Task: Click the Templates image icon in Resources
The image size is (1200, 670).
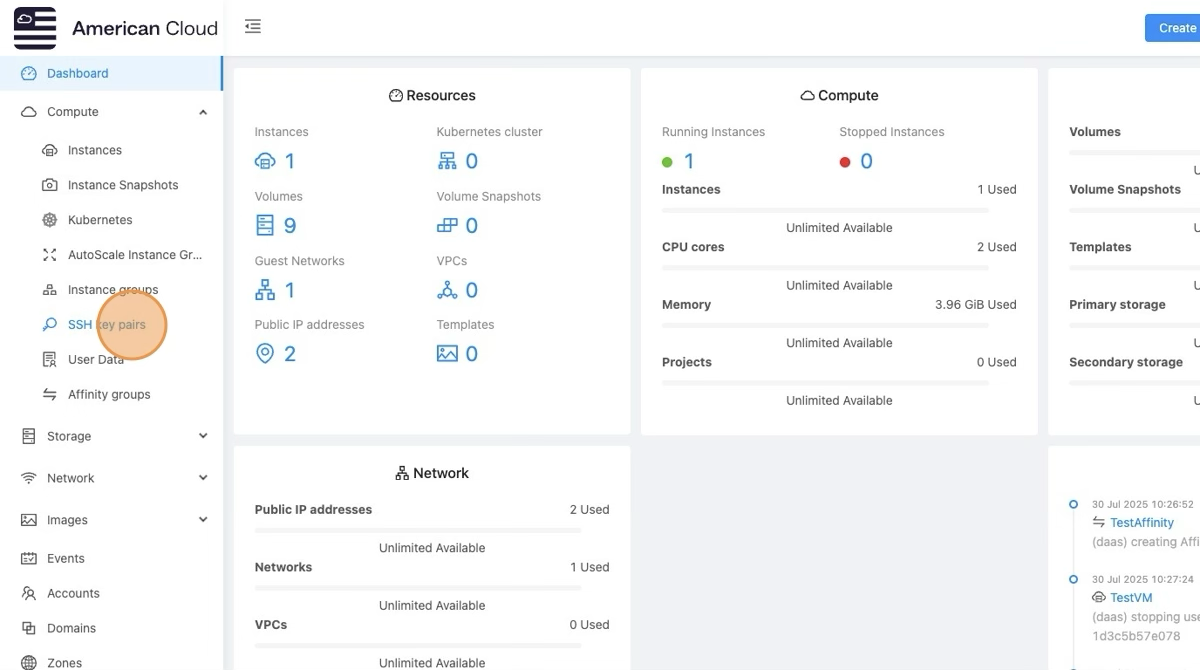Action: tap(447, 354)
